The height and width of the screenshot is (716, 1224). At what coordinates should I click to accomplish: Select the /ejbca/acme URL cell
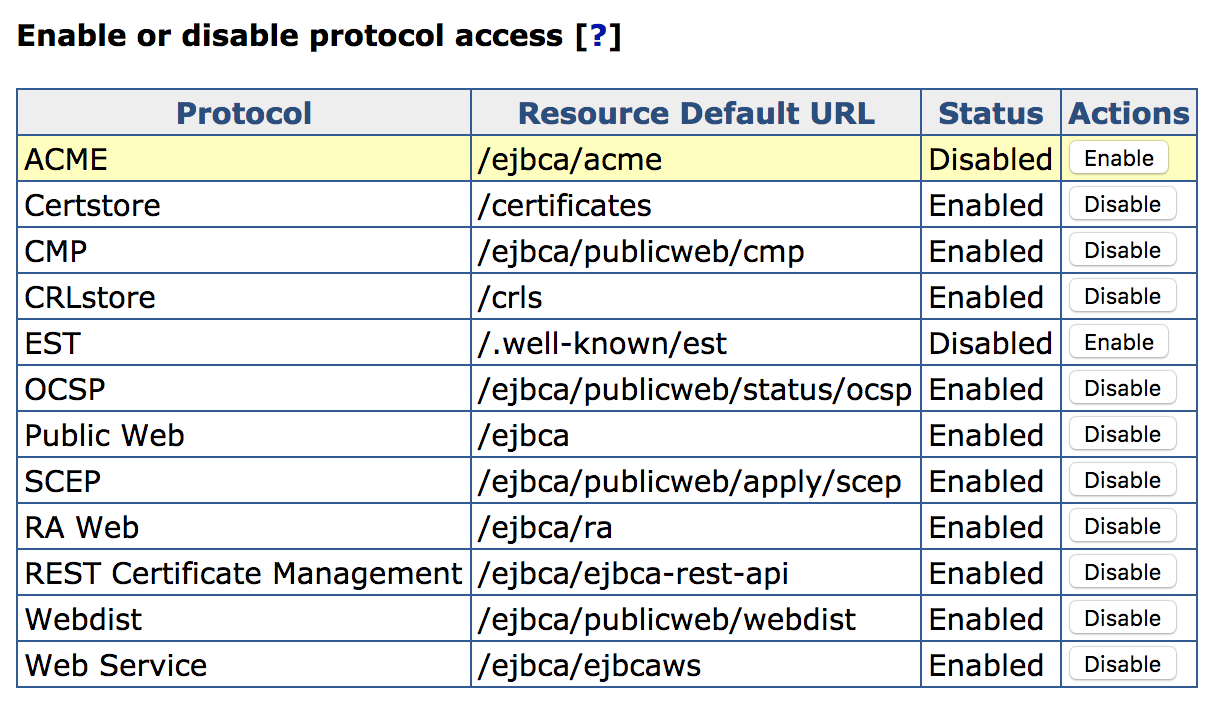pos(570,160)
